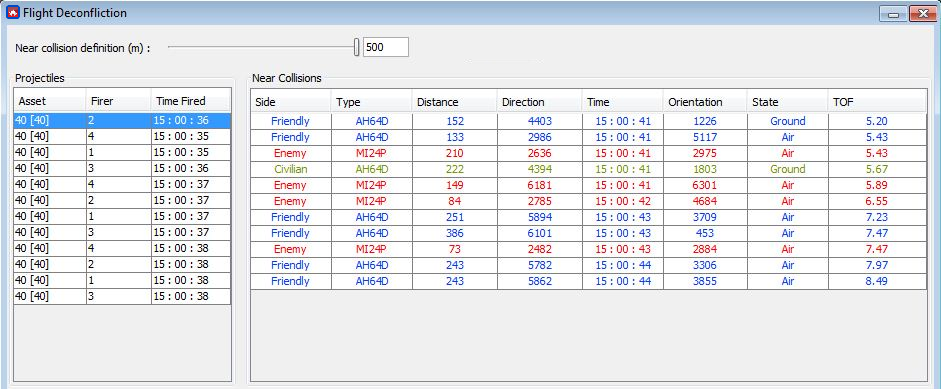Image resolution: width=941 pixels, height=390 pixels.
Task: Click the orientation value 1803
Action: (x=705, y=169)
